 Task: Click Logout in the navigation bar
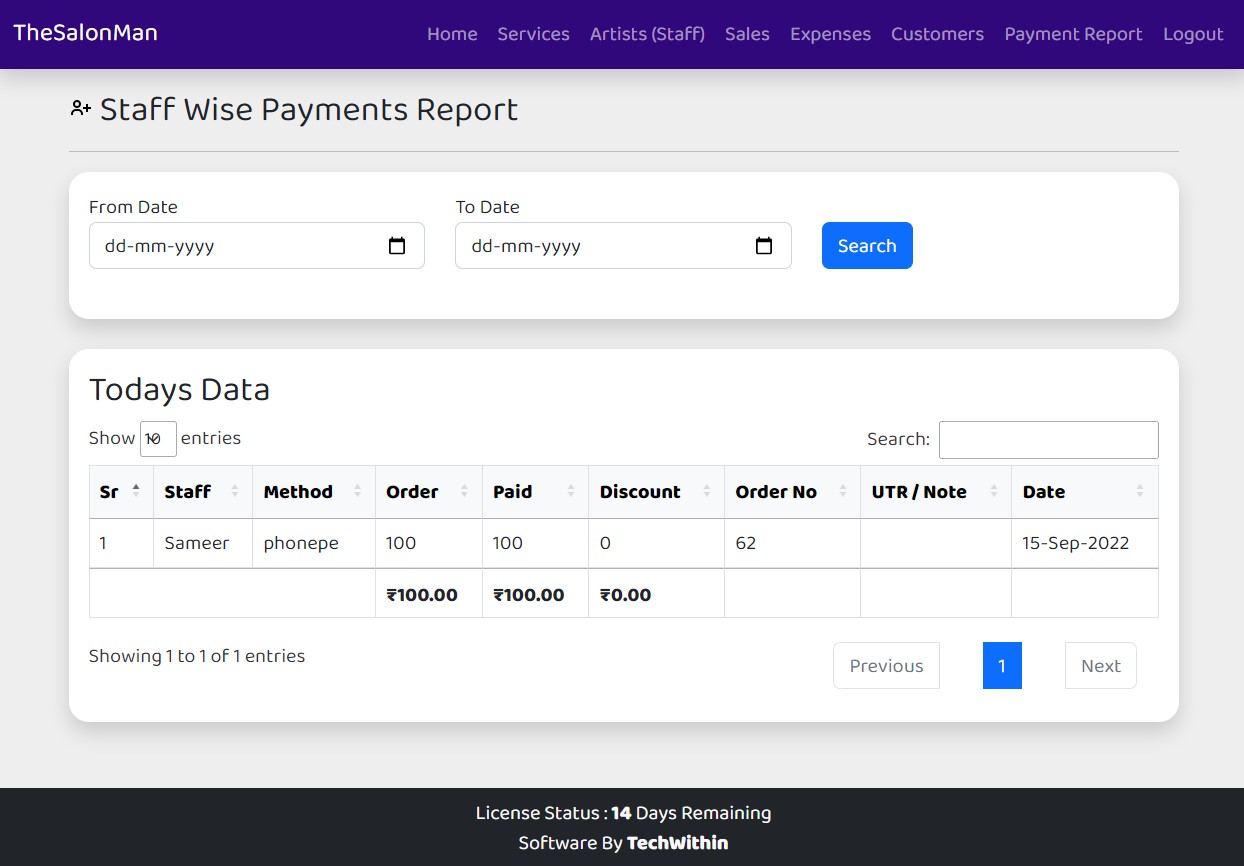click(x=1193, y=34)
